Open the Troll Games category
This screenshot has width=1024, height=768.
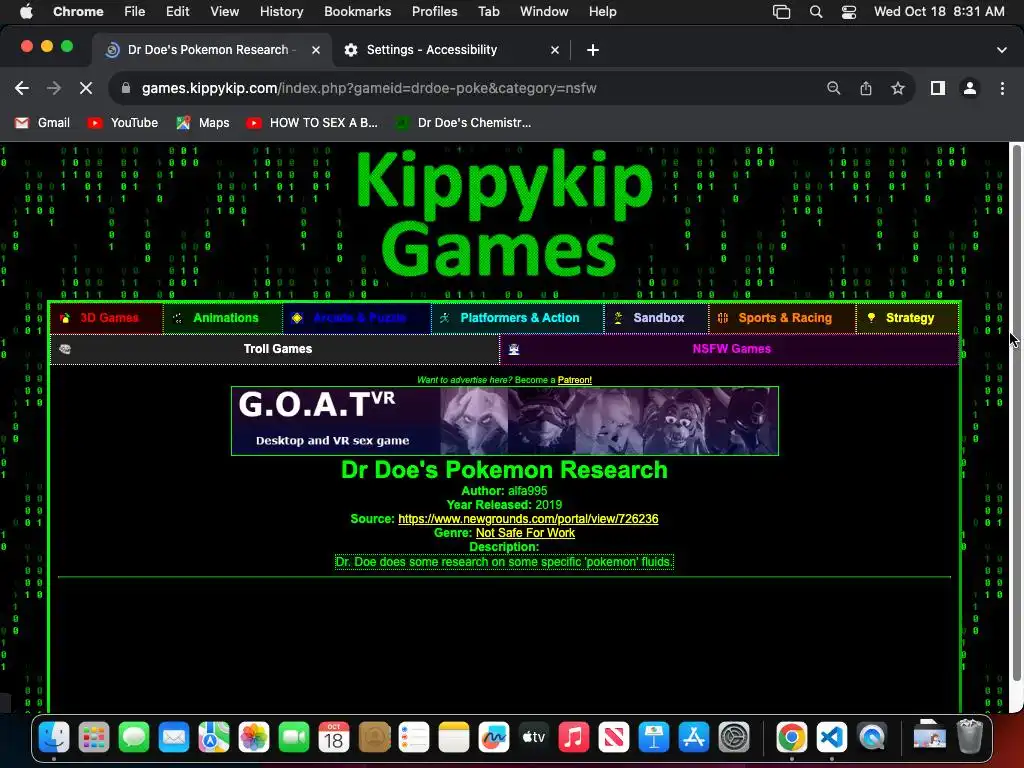click(275, 349)
